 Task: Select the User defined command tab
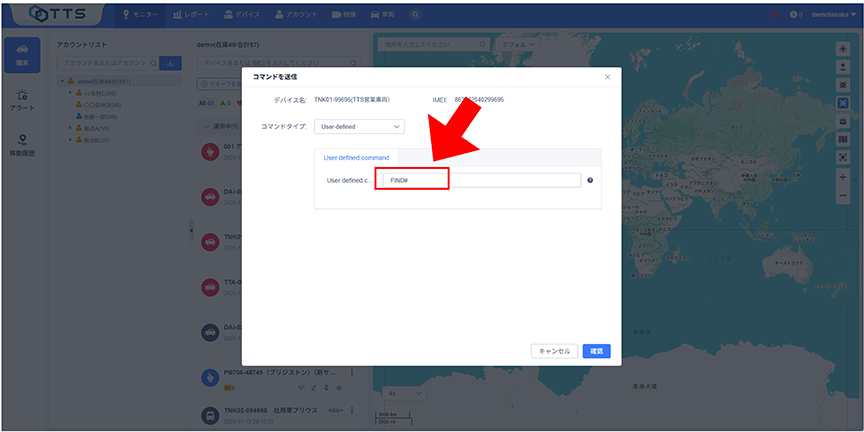click(356, 157)
